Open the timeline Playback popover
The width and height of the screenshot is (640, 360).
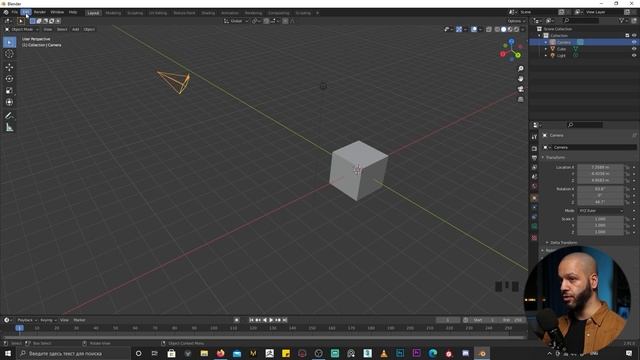click(27, 320)
